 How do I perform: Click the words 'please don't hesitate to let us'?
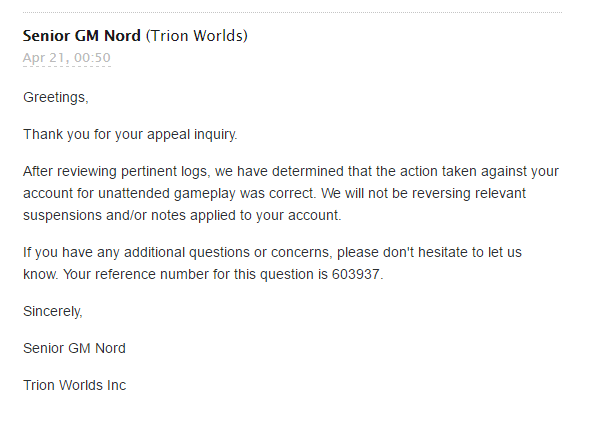[x=429, y=253]
